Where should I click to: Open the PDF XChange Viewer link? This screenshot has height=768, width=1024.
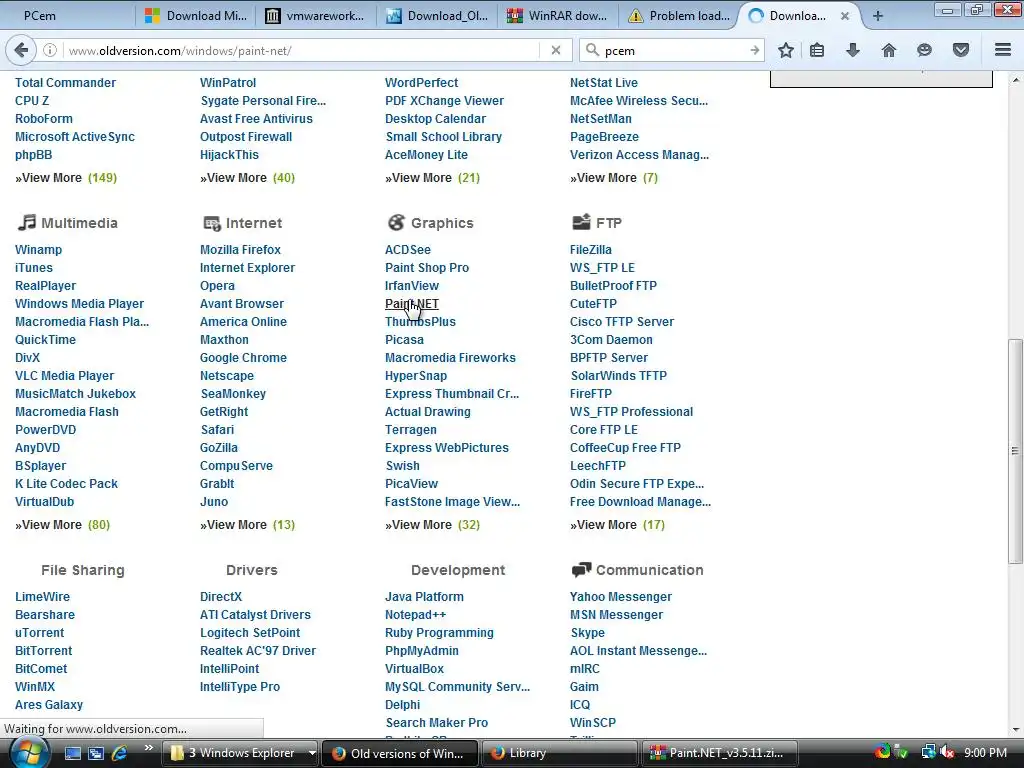(444, 101)
